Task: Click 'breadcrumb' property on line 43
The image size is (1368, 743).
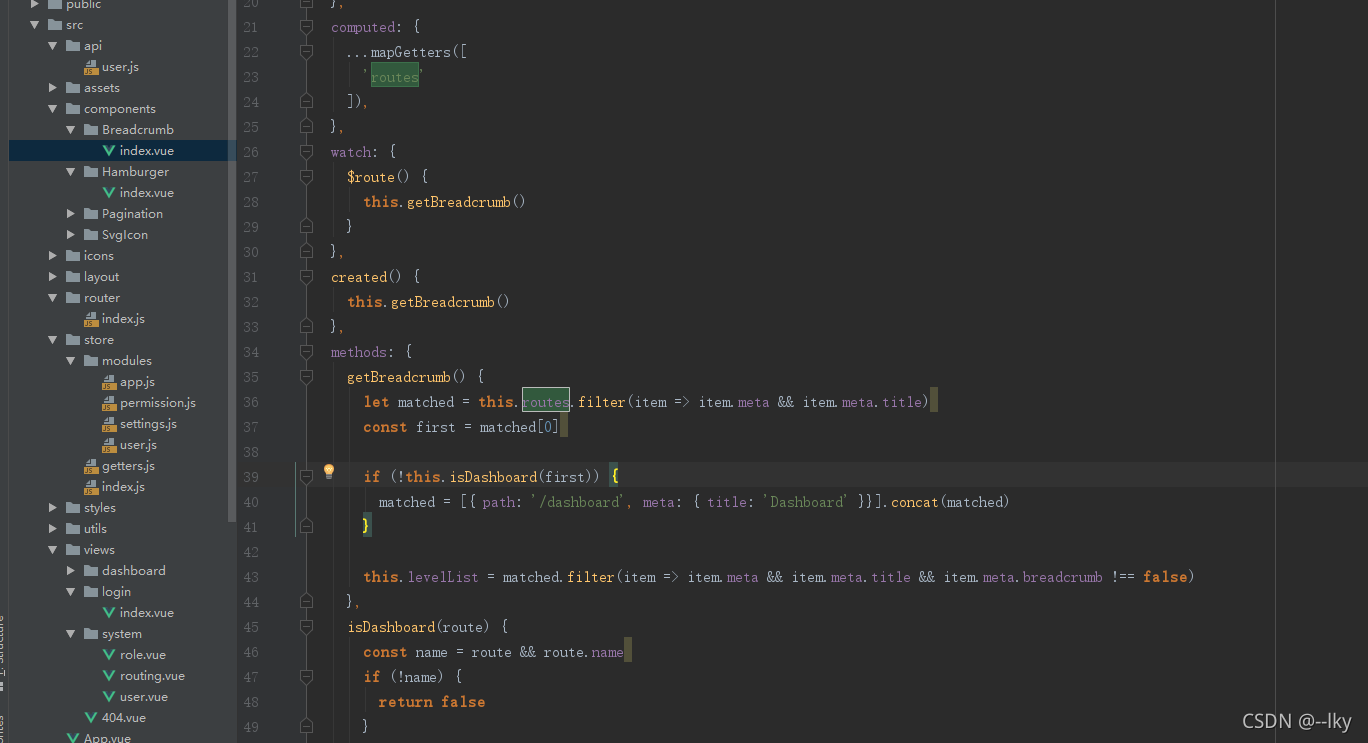Action: pyautogui.click(x=1062, y=577)
